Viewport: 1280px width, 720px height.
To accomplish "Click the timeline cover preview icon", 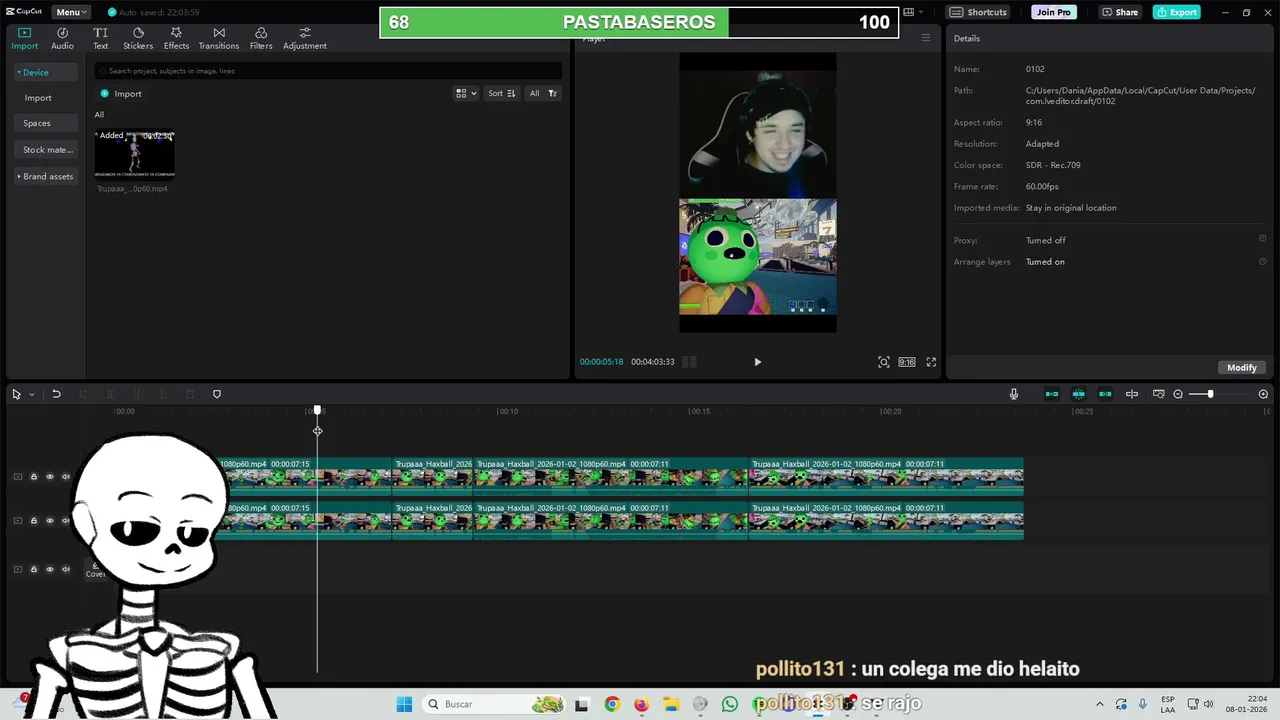I will tap(1159, 394).
